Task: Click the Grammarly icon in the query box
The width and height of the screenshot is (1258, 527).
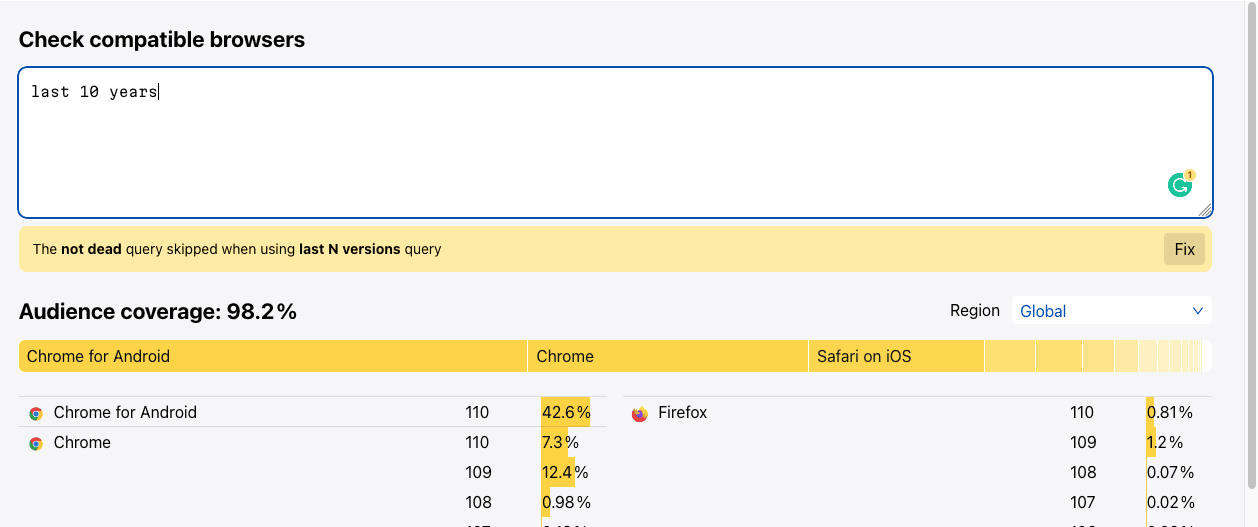Action: [1180, 185]
